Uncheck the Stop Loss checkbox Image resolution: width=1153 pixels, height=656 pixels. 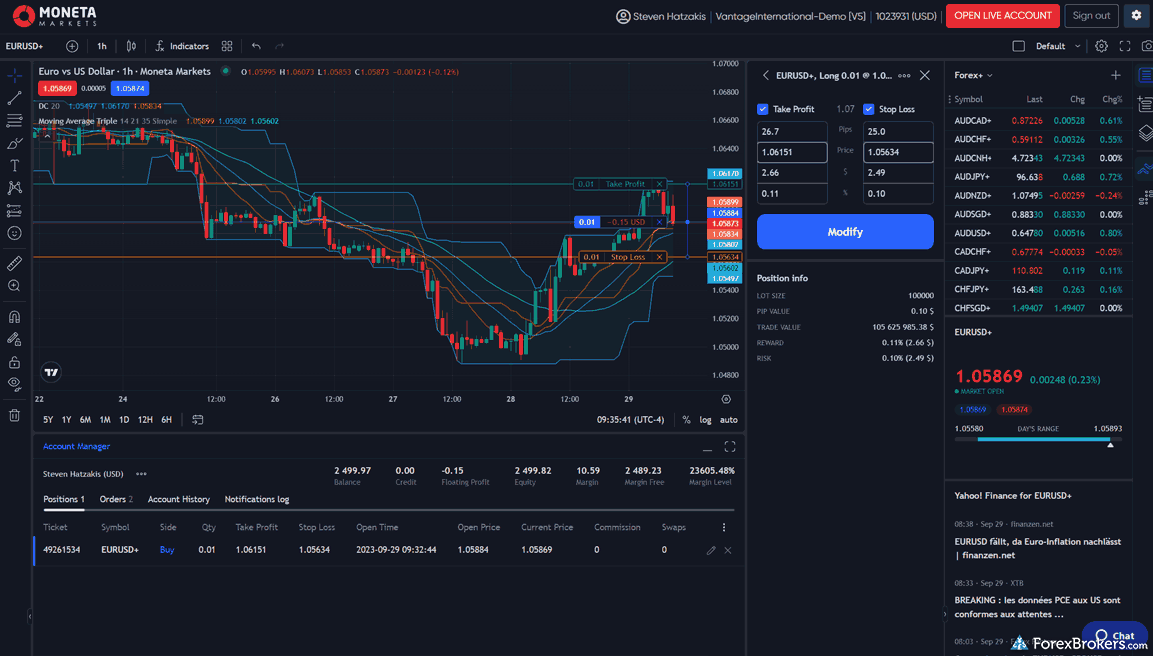(868, 109)
